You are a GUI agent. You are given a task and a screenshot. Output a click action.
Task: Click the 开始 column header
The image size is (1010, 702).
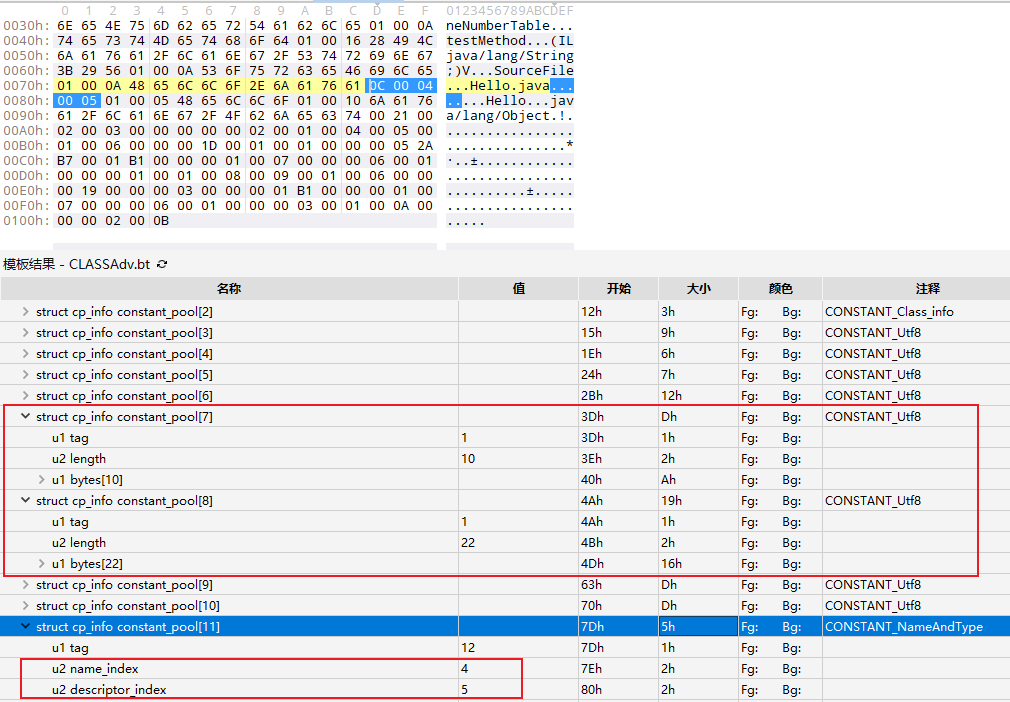click(618, 288)
